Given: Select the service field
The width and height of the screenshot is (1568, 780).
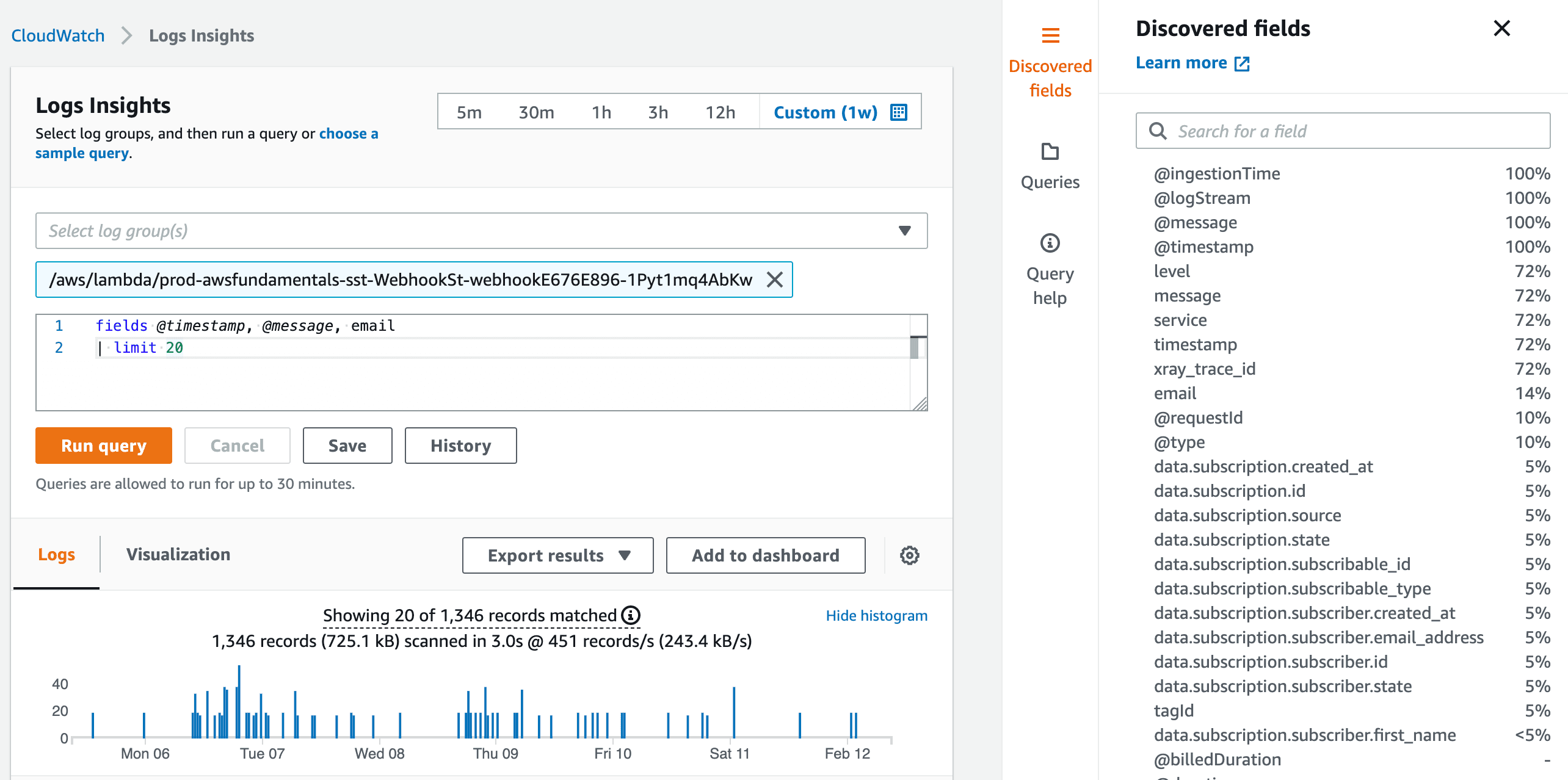Looking at the screenshot, I should point(1180,320).
